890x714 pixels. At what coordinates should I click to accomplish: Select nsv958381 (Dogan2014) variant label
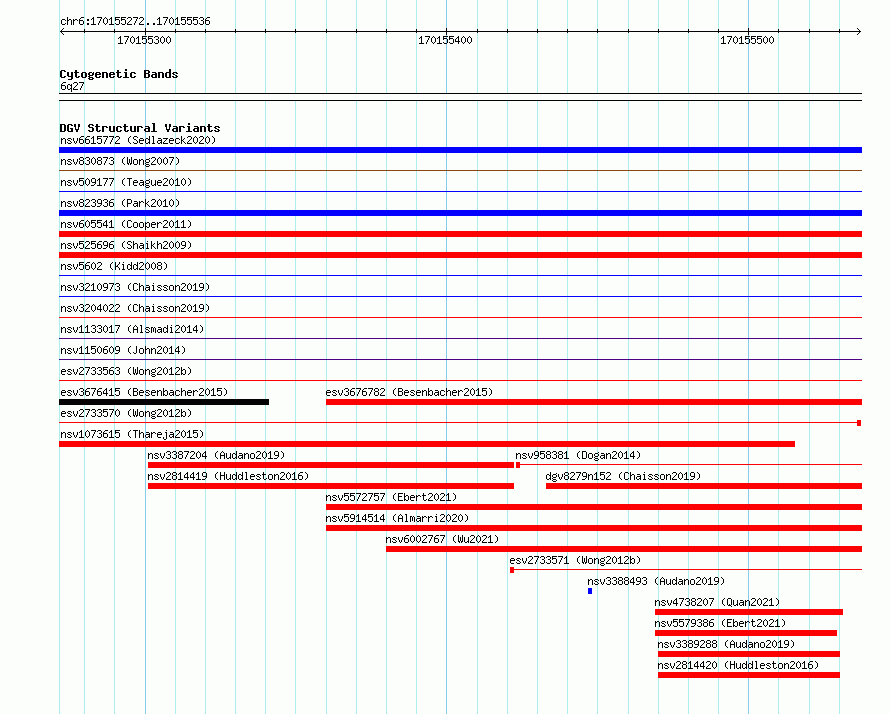click(578, 455)
